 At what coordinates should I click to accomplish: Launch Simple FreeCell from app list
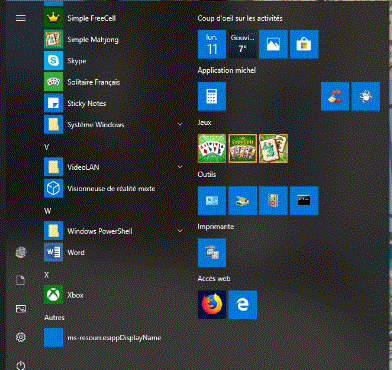click(x=115, y=18)
